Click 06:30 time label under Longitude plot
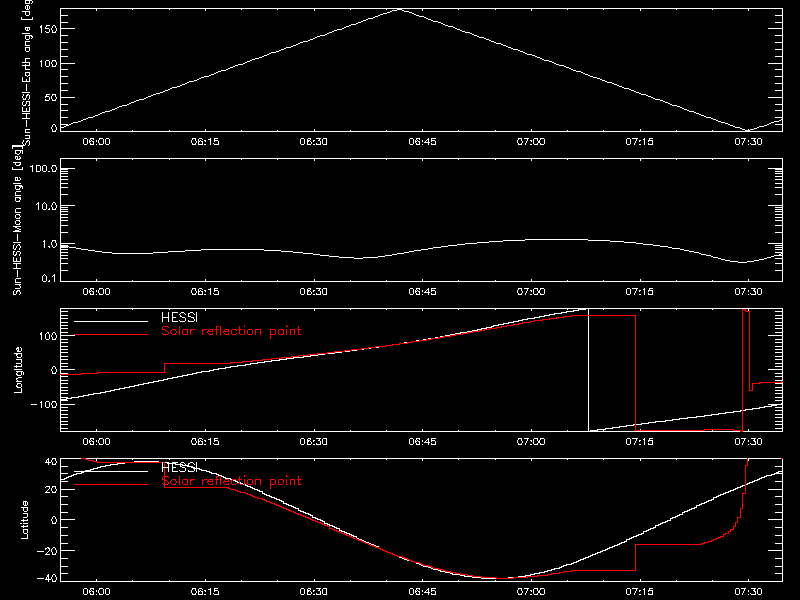Image resolution: width=800 pixels, height=600 pixels. coord(314,442)
